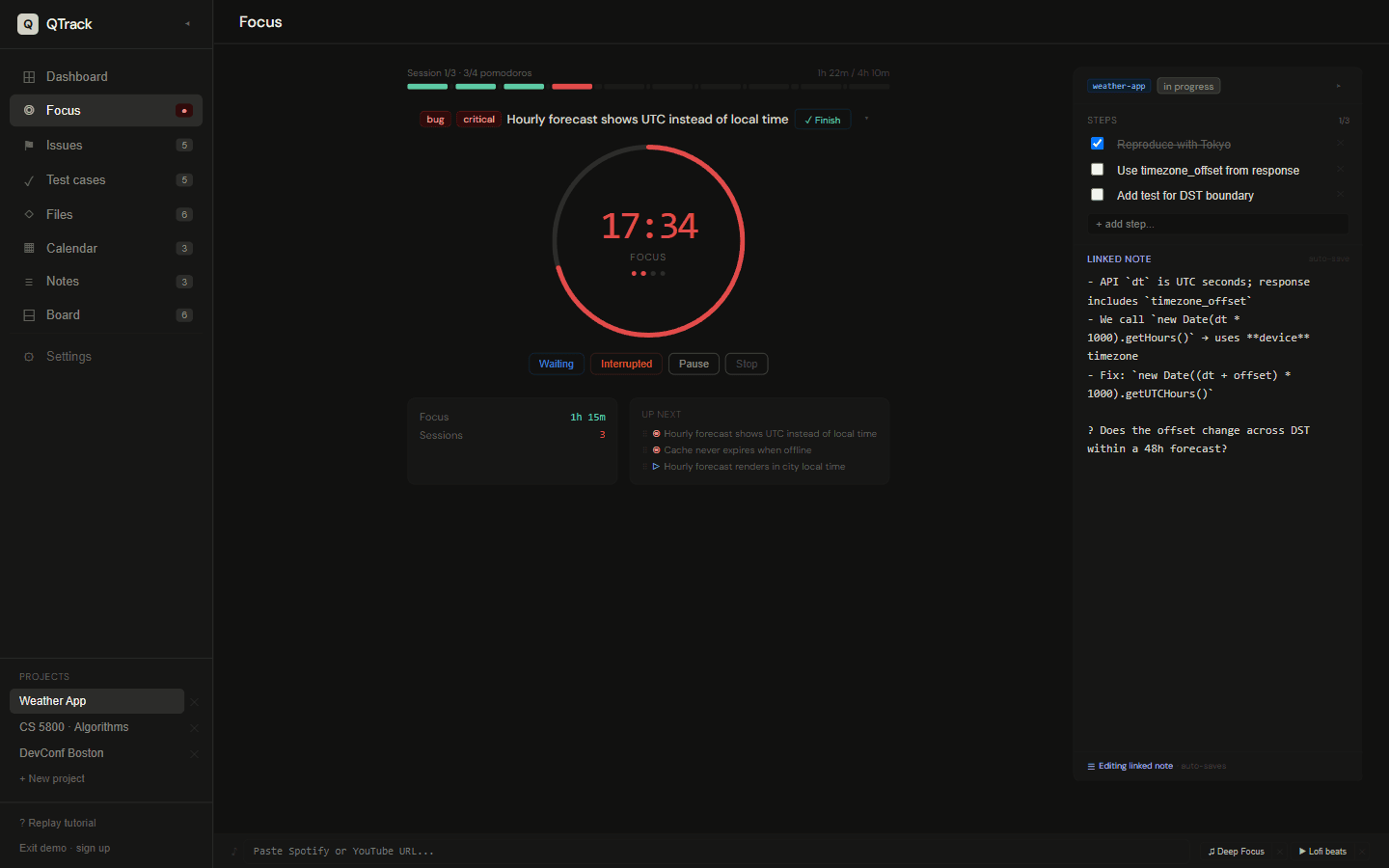The width and height of the screenshot is (1389, 868).
Task: Play the Deep Focus playlist
Action: pyautogui.click(x=1237, y=852)
